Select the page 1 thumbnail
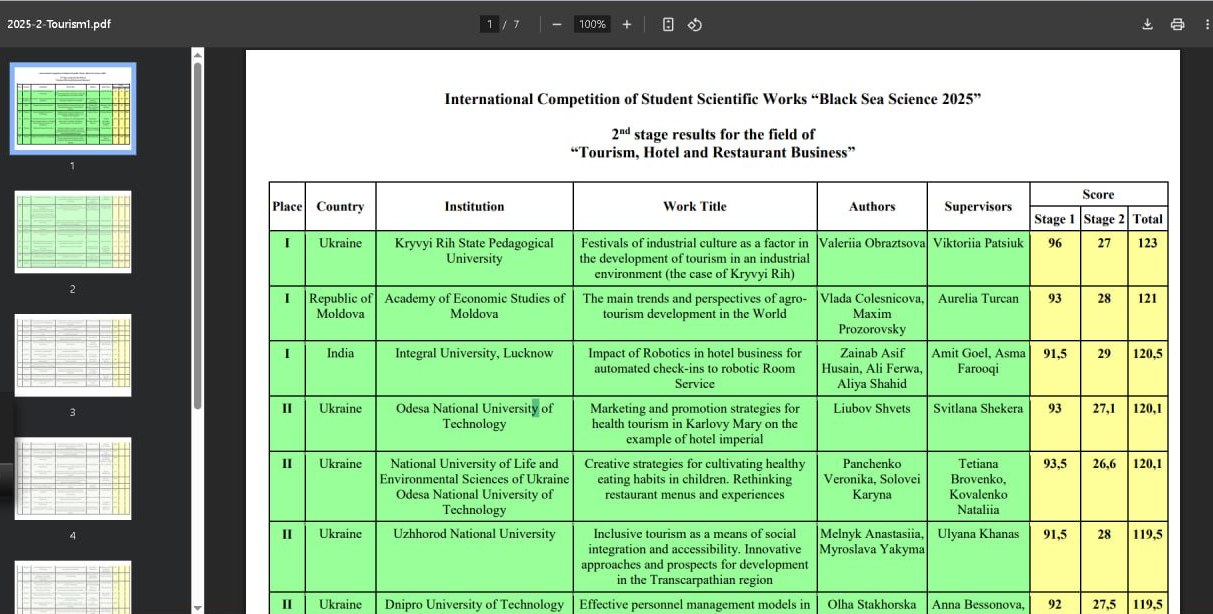Viewport: 1213px width, 614px height. [73, 108]
